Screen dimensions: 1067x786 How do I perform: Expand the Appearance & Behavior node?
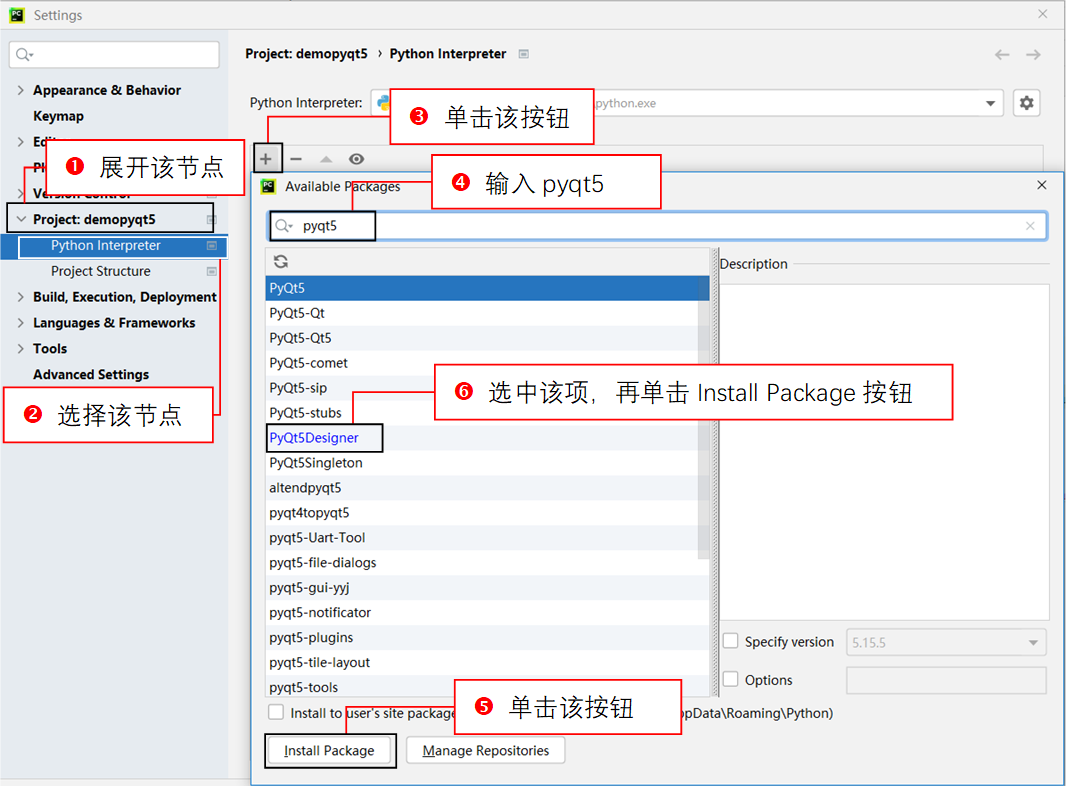coord(20,90)
